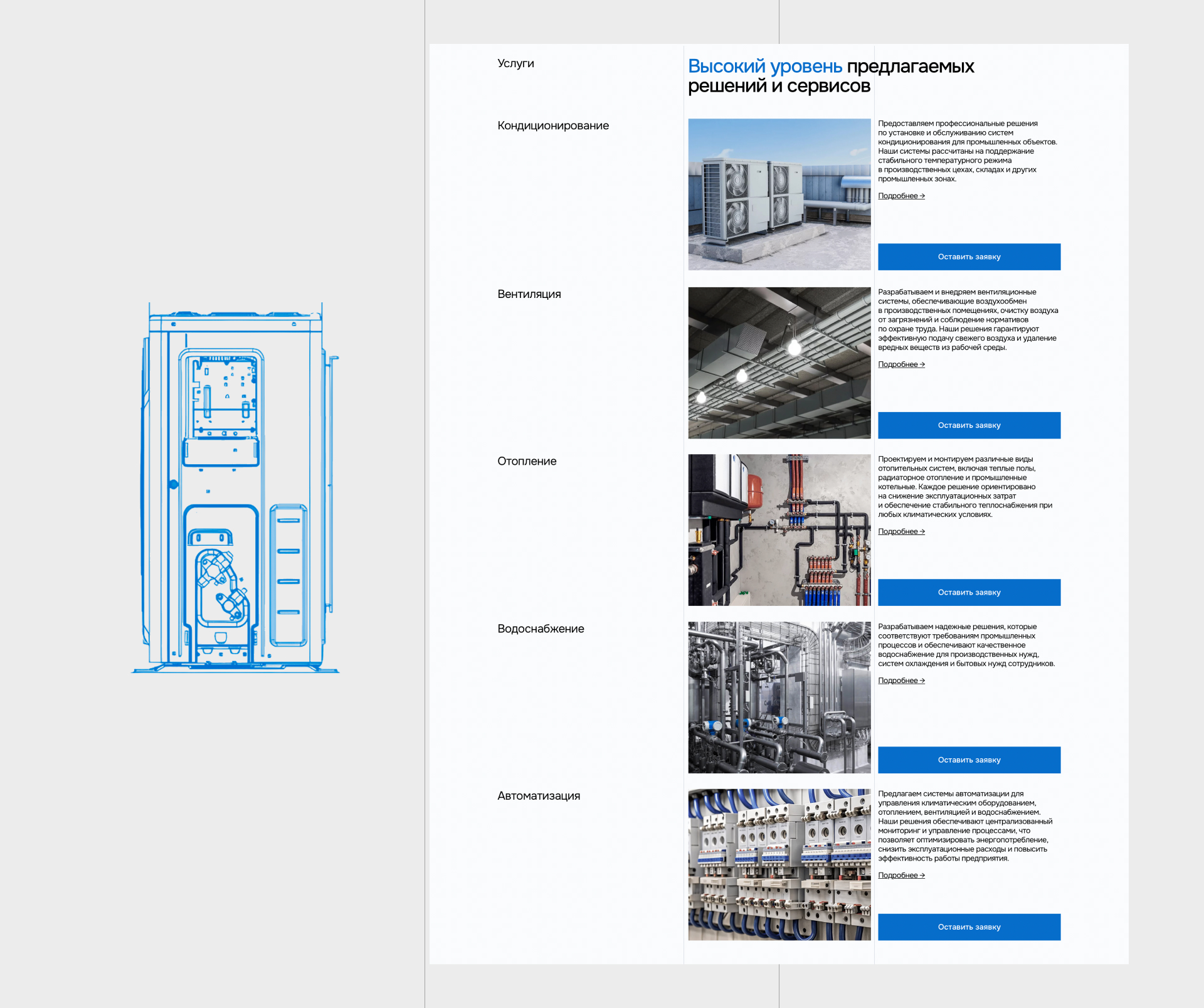1204x1008 pixels.
Task: Open Подробнее link under Кондиционирование
Action: tap(900, 196)
